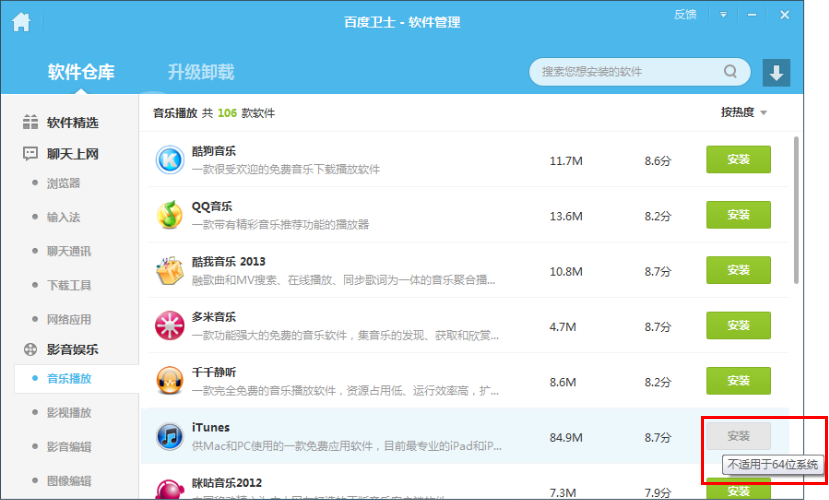This screenshot has height=500, width=829.
Task: Expand the 聊天上网 category
Action: (x=72, y=154)
